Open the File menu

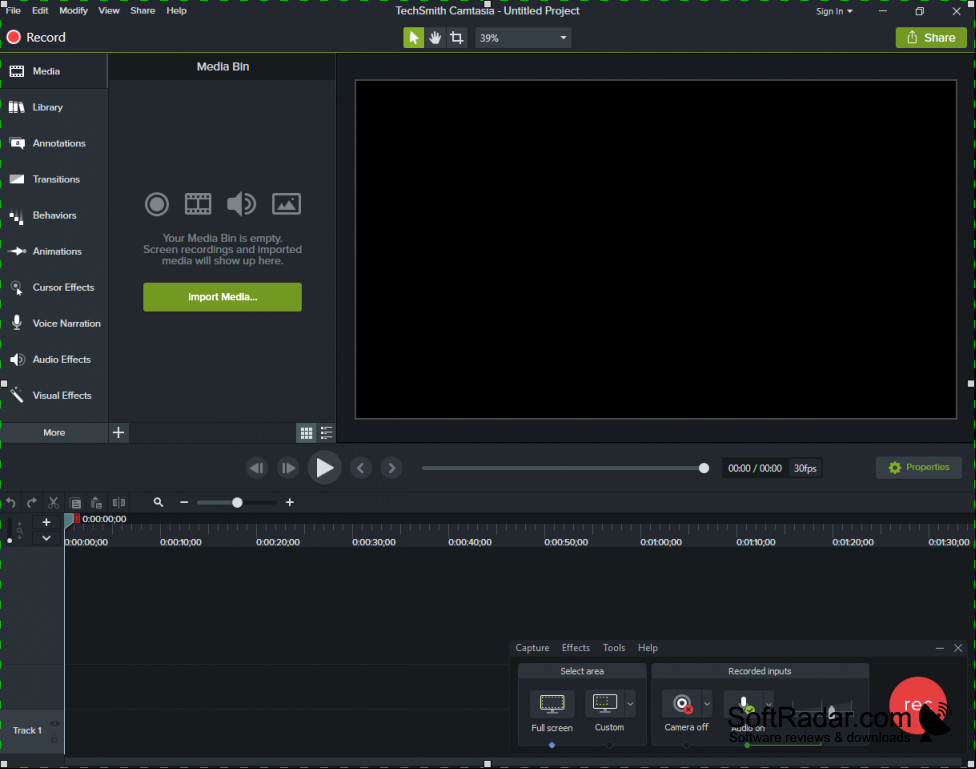tap(13, 11)
